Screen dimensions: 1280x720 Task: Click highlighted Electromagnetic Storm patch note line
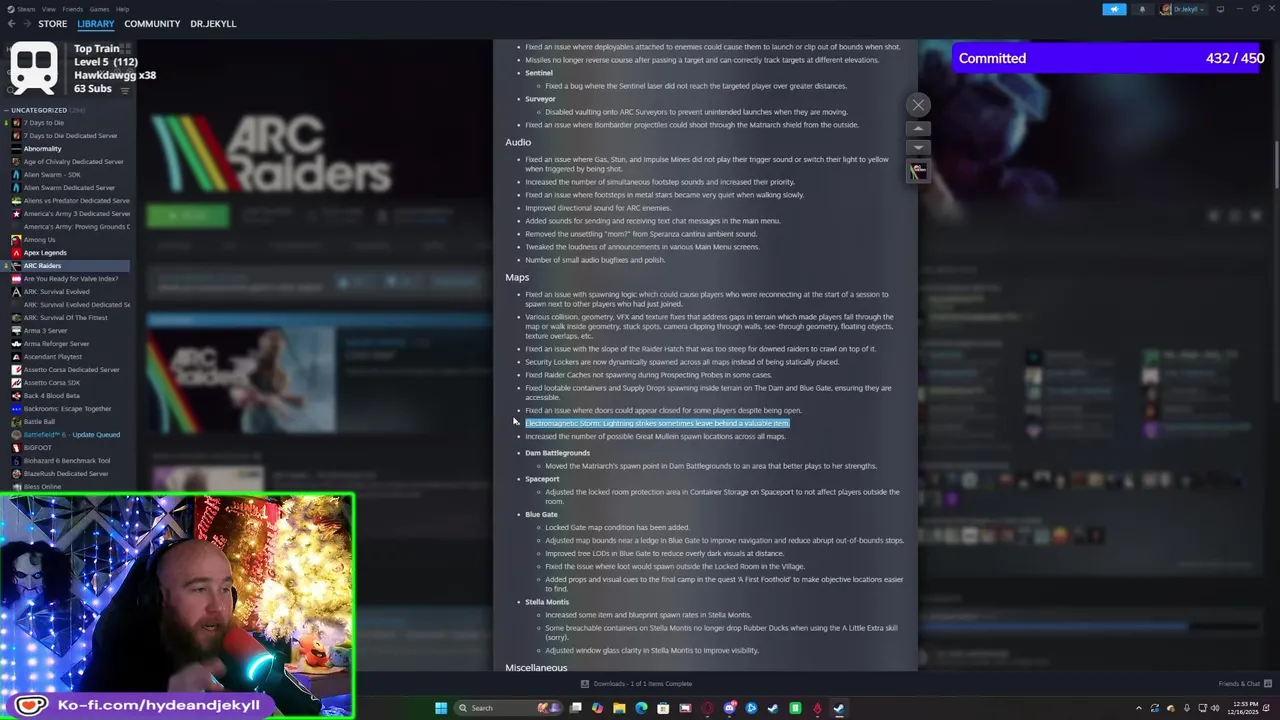[657, 423]
